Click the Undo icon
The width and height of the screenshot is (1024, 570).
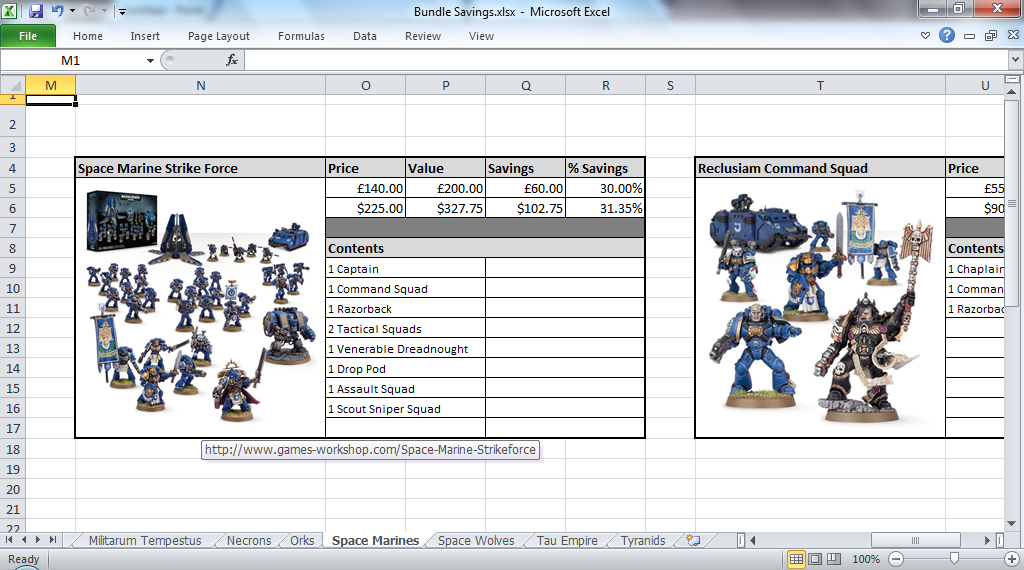57,11
